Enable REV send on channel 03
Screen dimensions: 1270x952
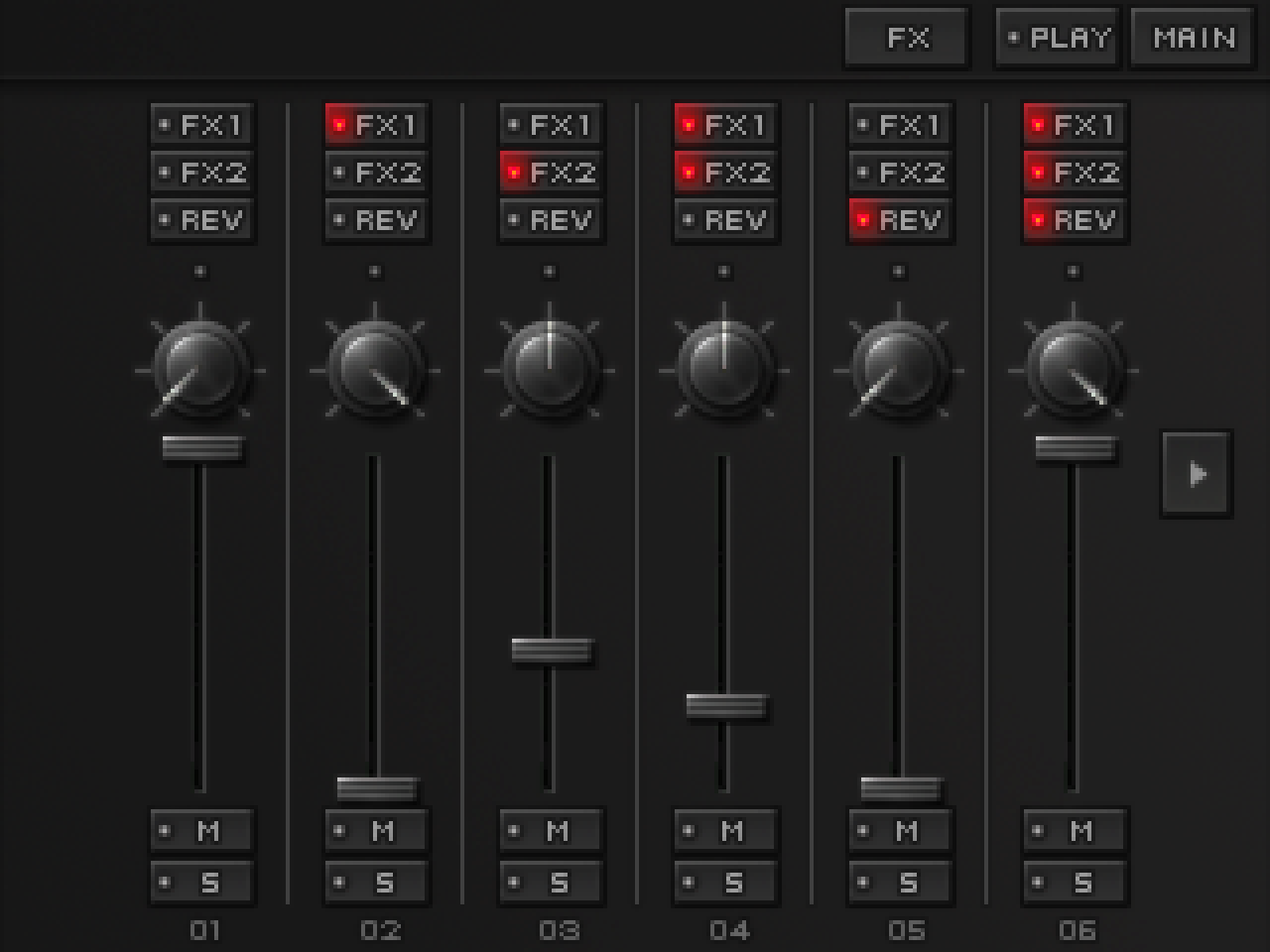552,220
